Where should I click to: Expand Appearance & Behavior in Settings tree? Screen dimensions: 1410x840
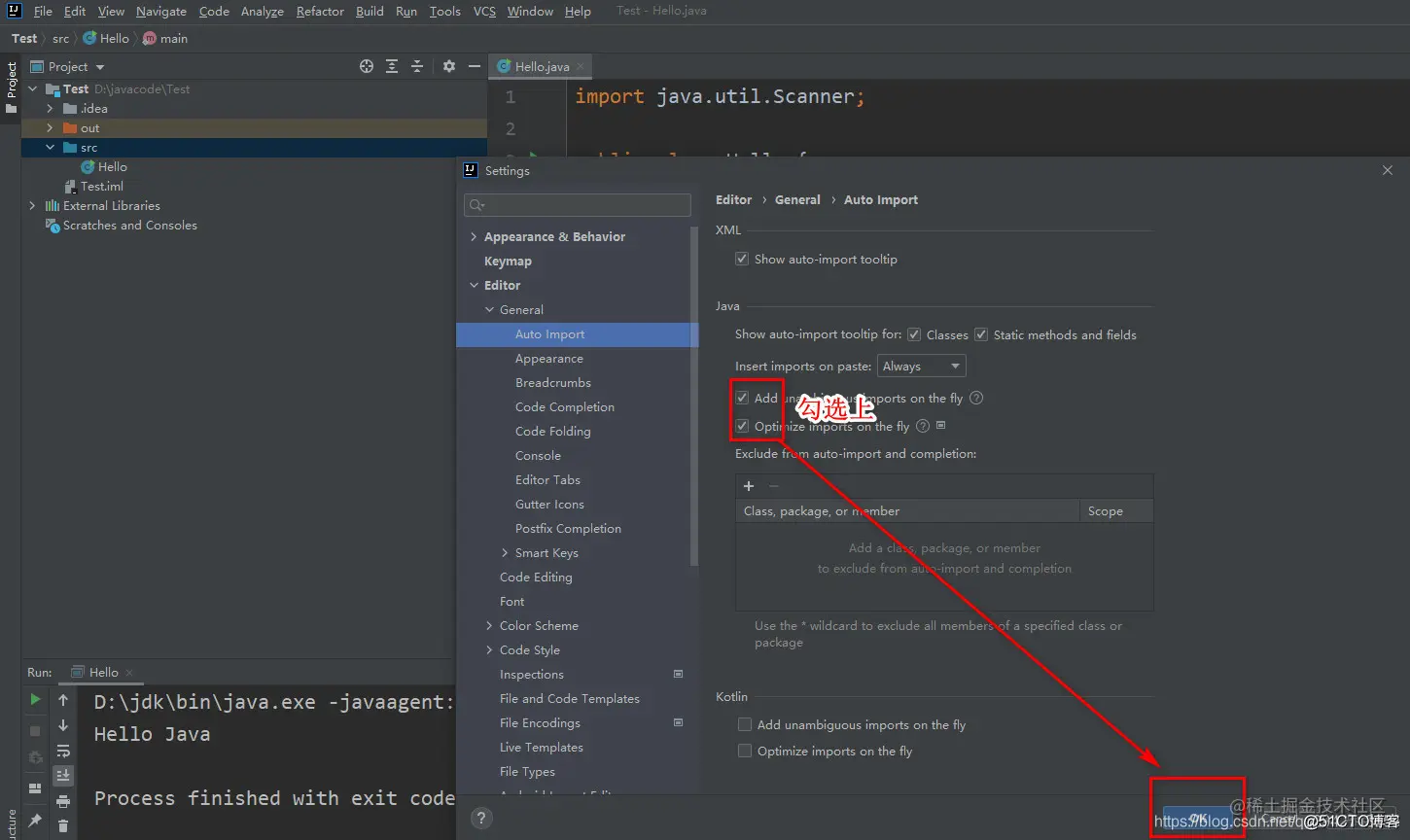[x=474, y=236]
